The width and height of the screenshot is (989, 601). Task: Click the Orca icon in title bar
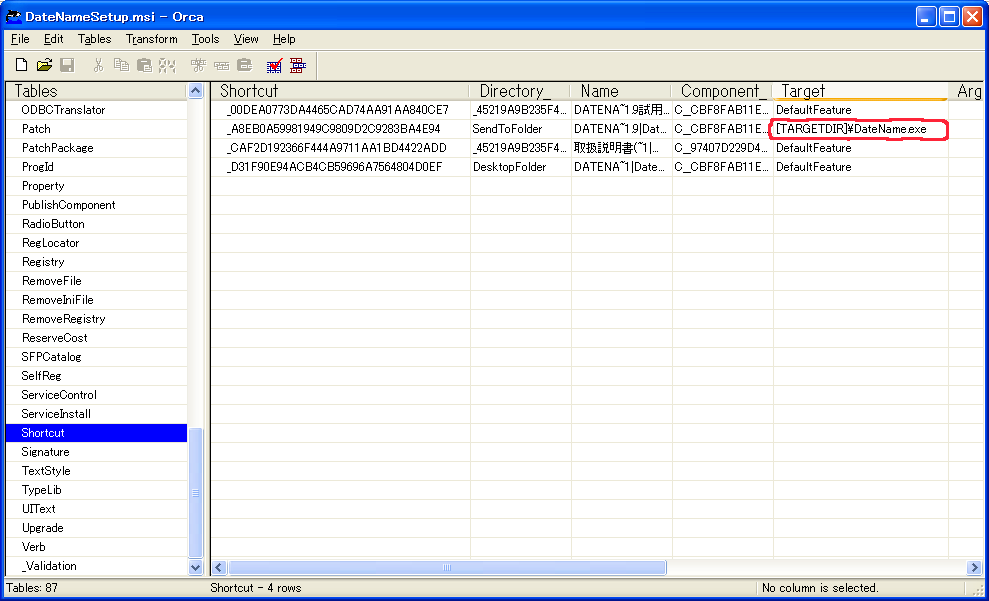click(15, 16)
